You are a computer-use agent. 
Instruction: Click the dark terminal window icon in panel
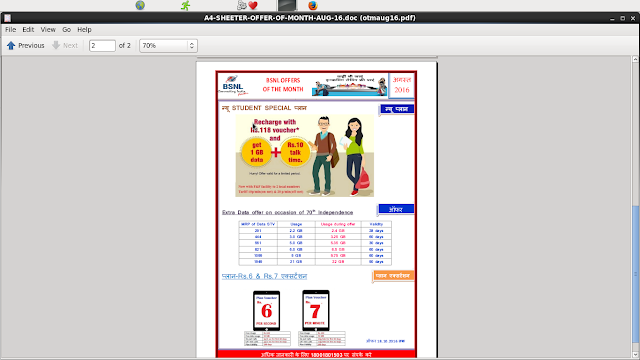[x=287, y=5]
